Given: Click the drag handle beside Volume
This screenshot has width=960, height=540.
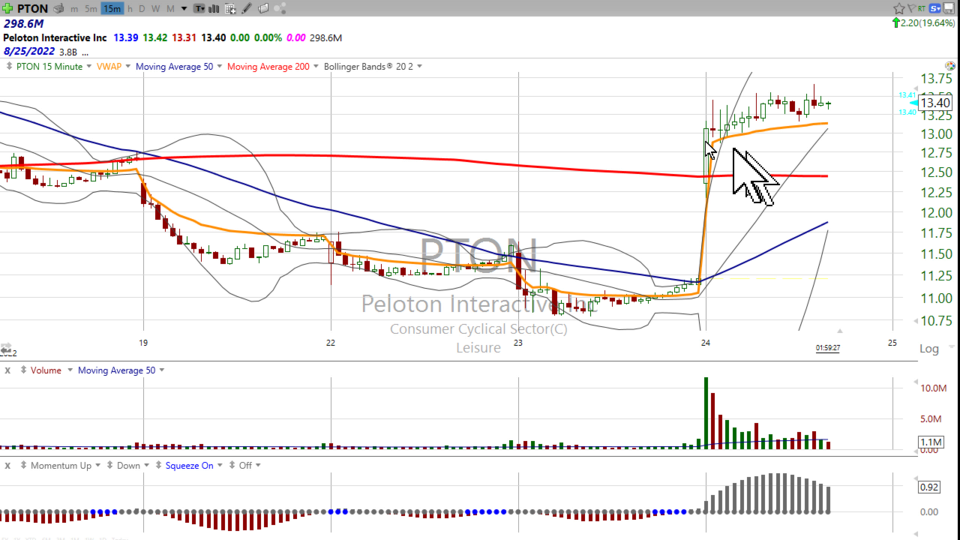Looking at the screenshot, I should click(x=23, y=370).
